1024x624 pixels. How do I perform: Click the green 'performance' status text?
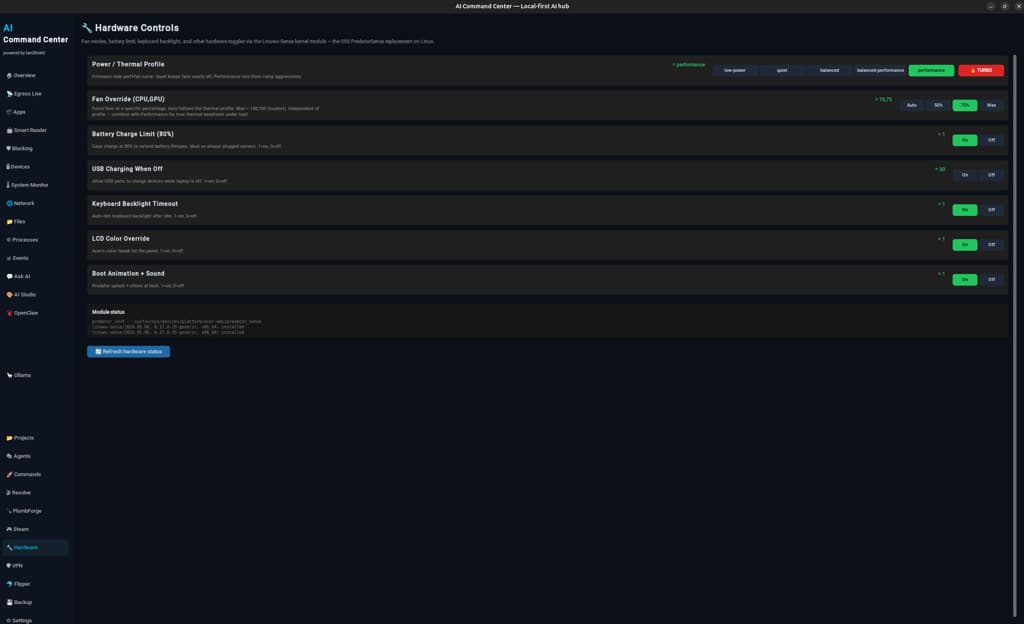point(689,65)
